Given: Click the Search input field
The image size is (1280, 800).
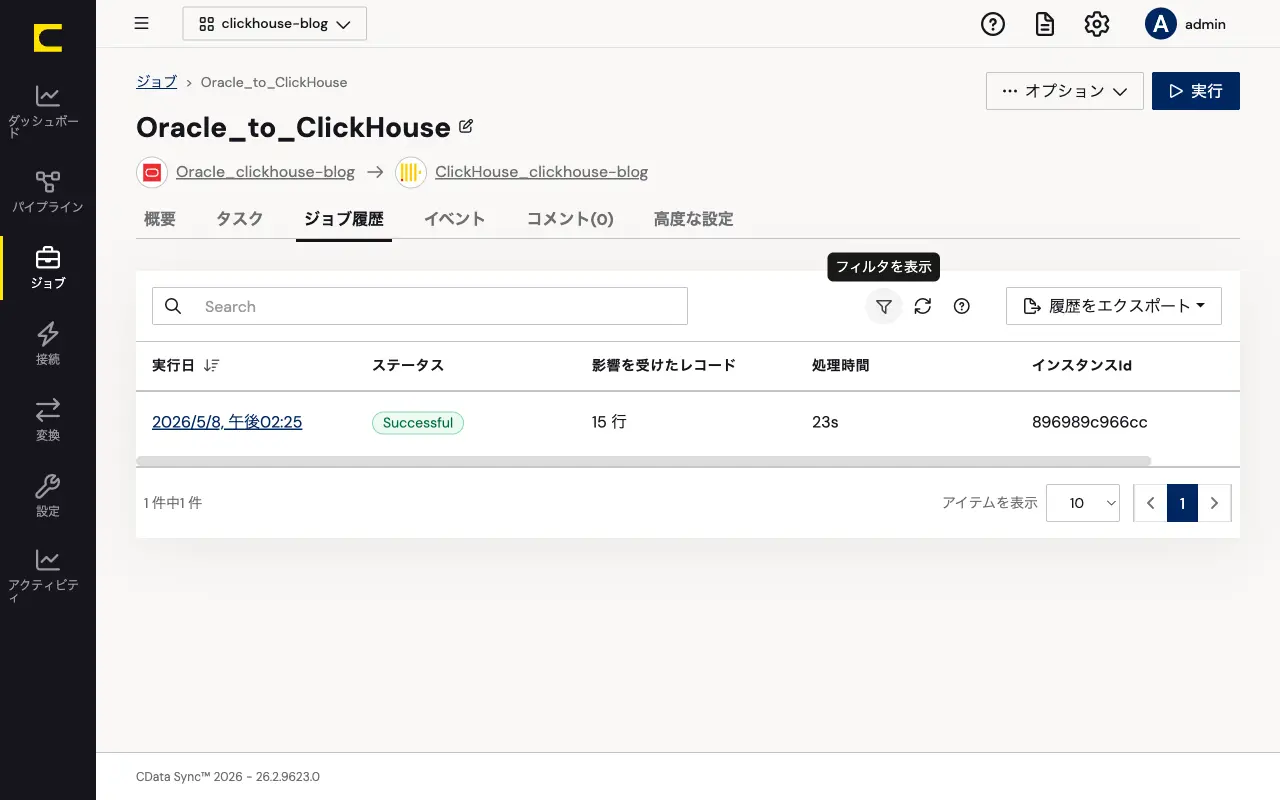Looking at the screenshot, I should tap(420, 306).
